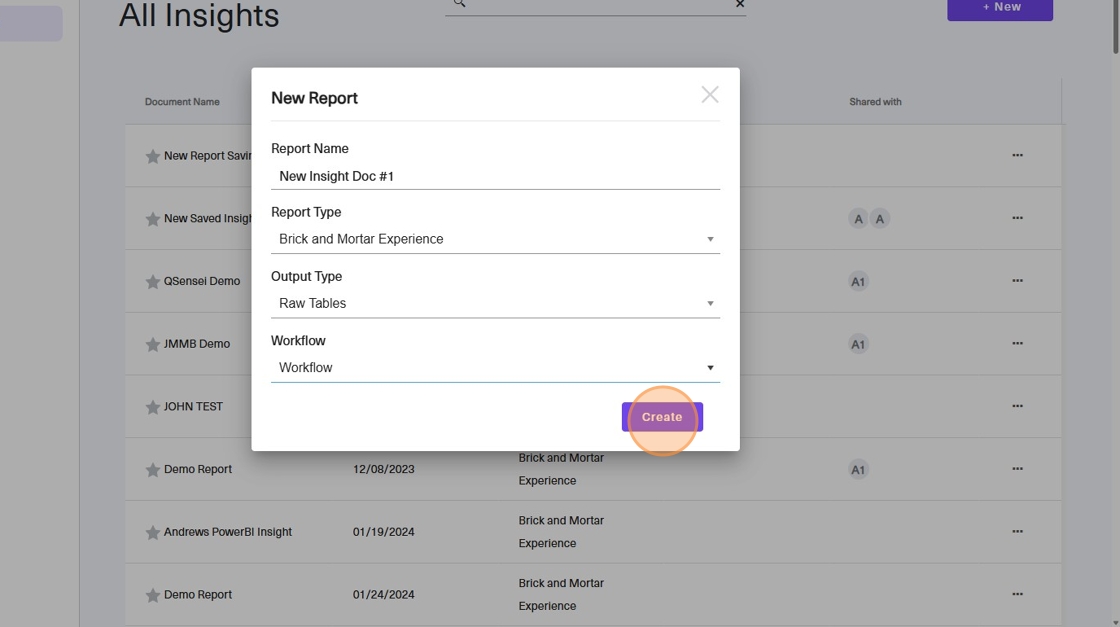This screenshot has height=627, width=1120.
Task: Expand the Workflow dropdown
Action: tap(495, 368)
